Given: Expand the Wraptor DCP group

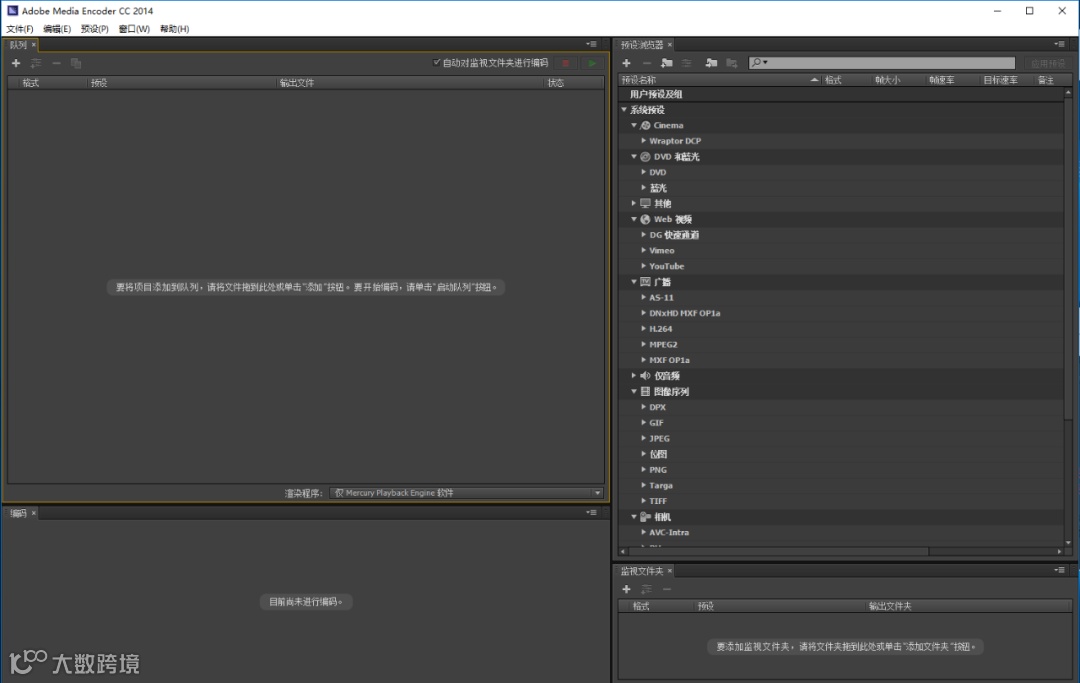Looking at the screenshot, I should 643,140.
